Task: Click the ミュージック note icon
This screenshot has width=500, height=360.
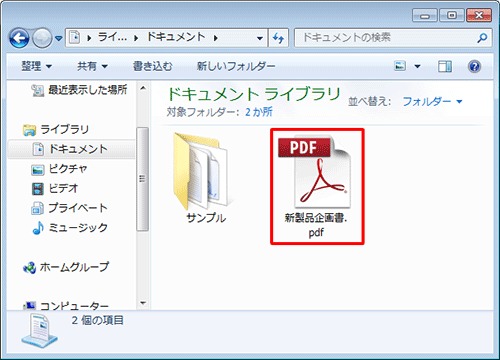Action: coord(38,228)
